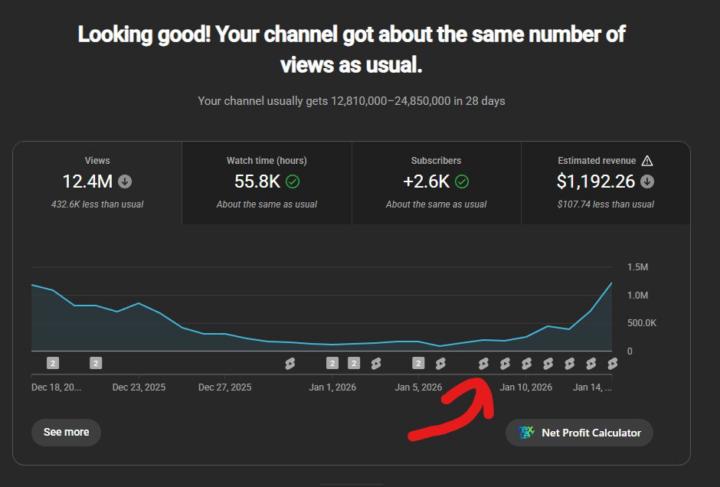The width and height of the screenshot is (720, 487).
Task: Click the Shorts marker above Jan 10, 2026
Action: [526, 364]
